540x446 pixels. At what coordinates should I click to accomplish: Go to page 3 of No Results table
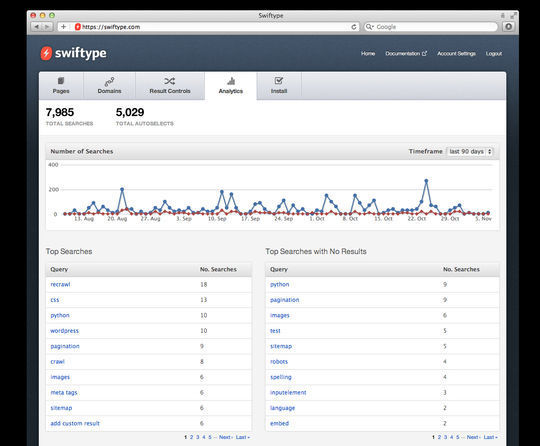point(445,437)
